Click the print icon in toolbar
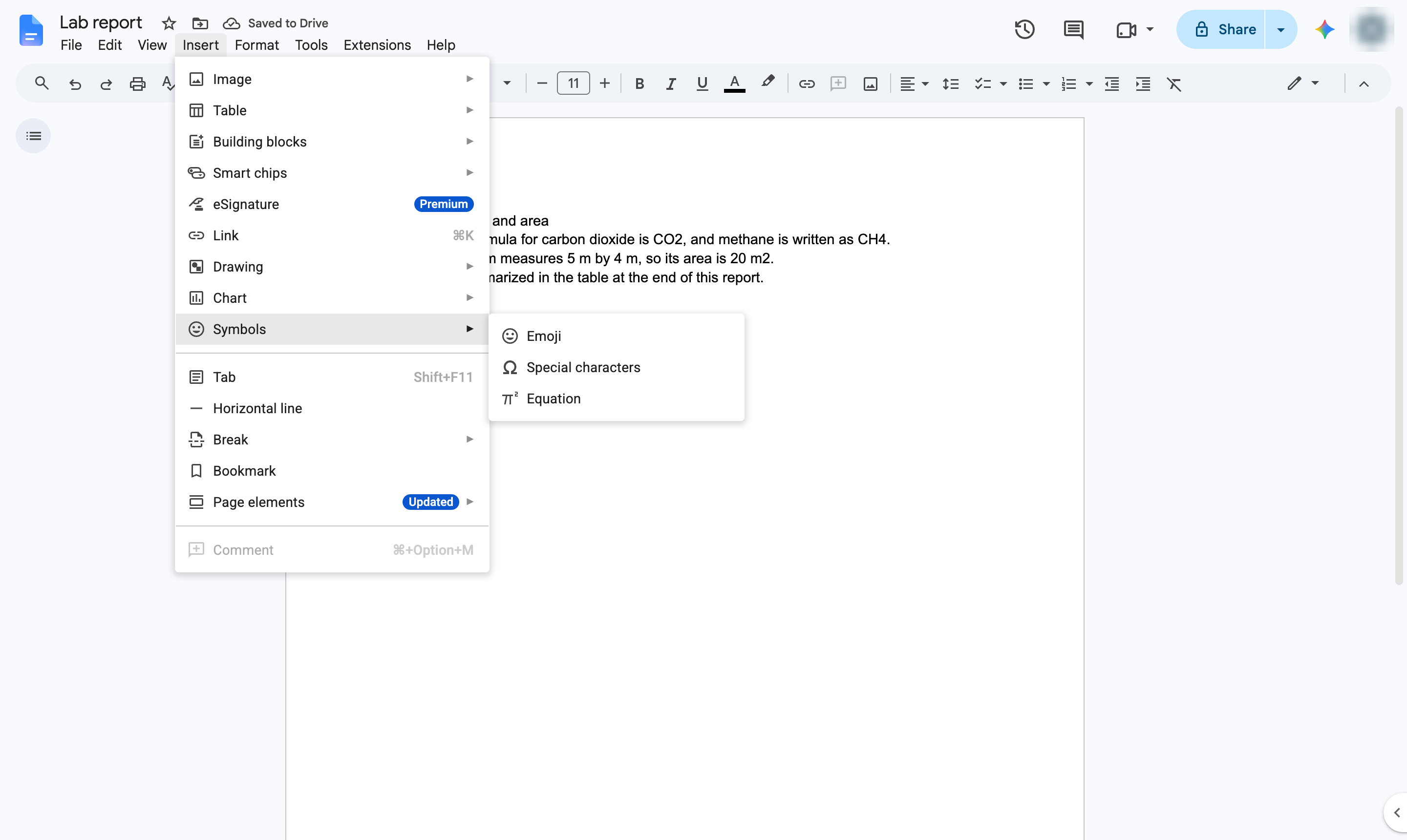Image resolution: width=1407 pixels, height=840 pixels. point(138,84)
